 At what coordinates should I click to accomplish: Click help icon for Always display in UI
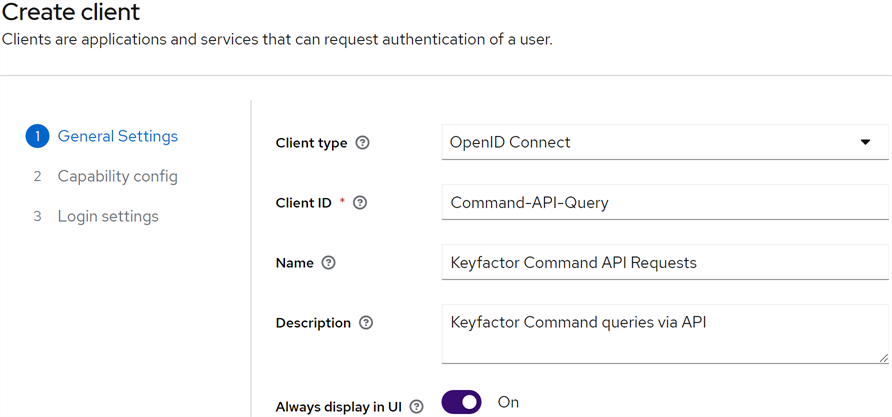tap(416, 407)
